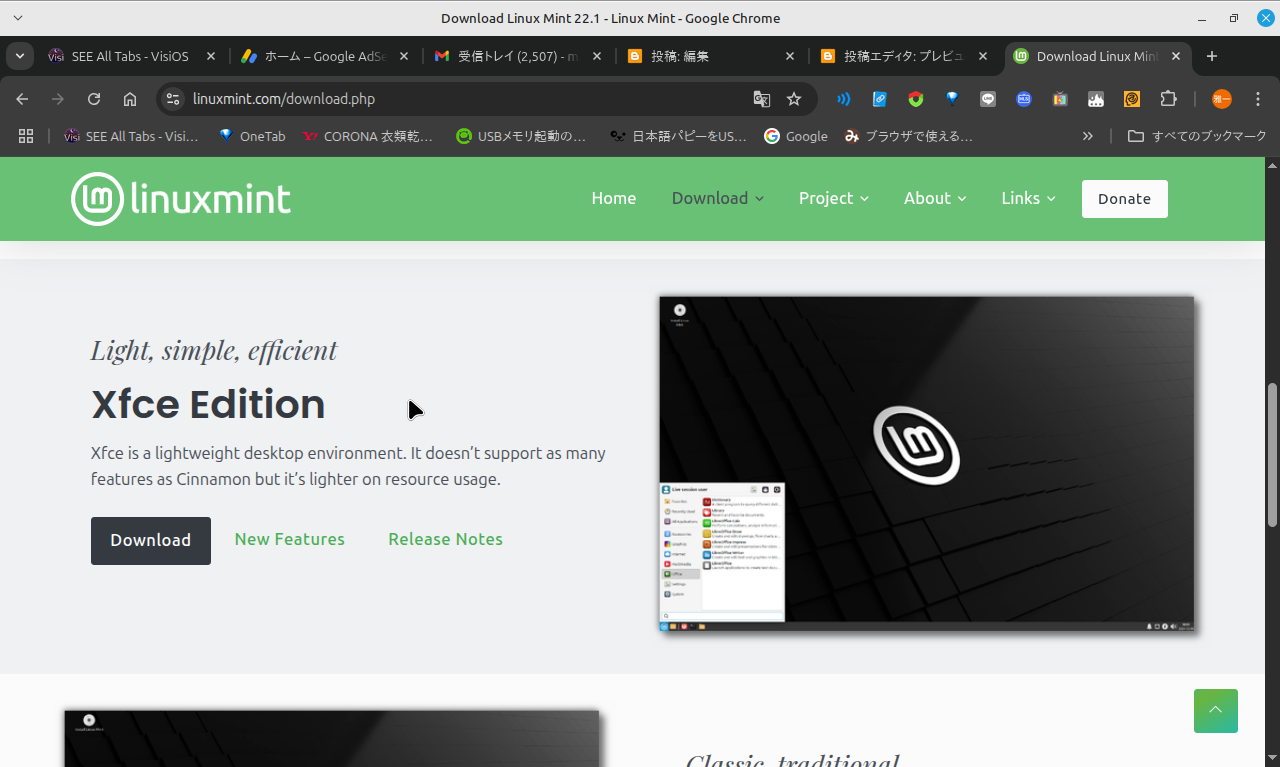Image resolution: width=1280 pixels, height=767 pixels.
Task: Open the OneTab diamond extension icon
Action: coord(952,99)
